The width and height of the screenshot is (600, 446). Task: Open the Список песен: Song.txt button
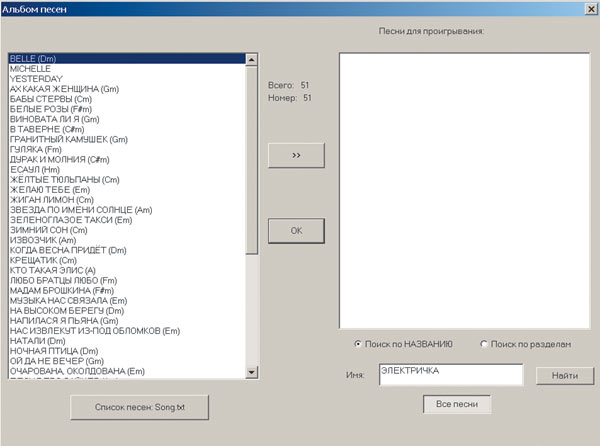[140, 409]
